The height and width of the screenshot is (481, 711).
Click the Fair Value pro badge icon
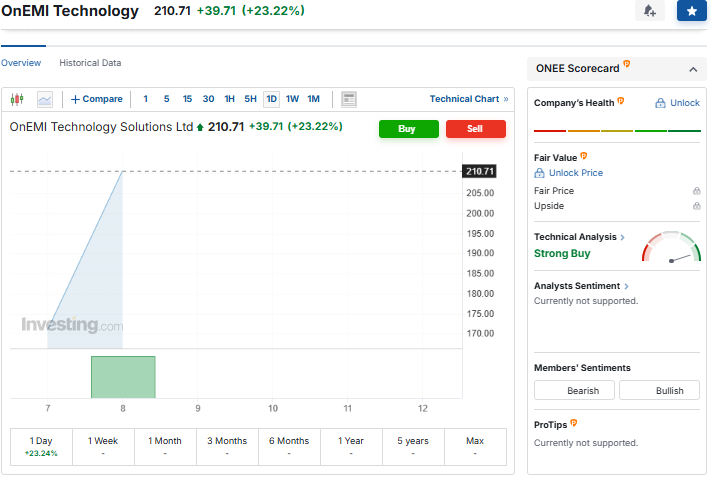584,156
